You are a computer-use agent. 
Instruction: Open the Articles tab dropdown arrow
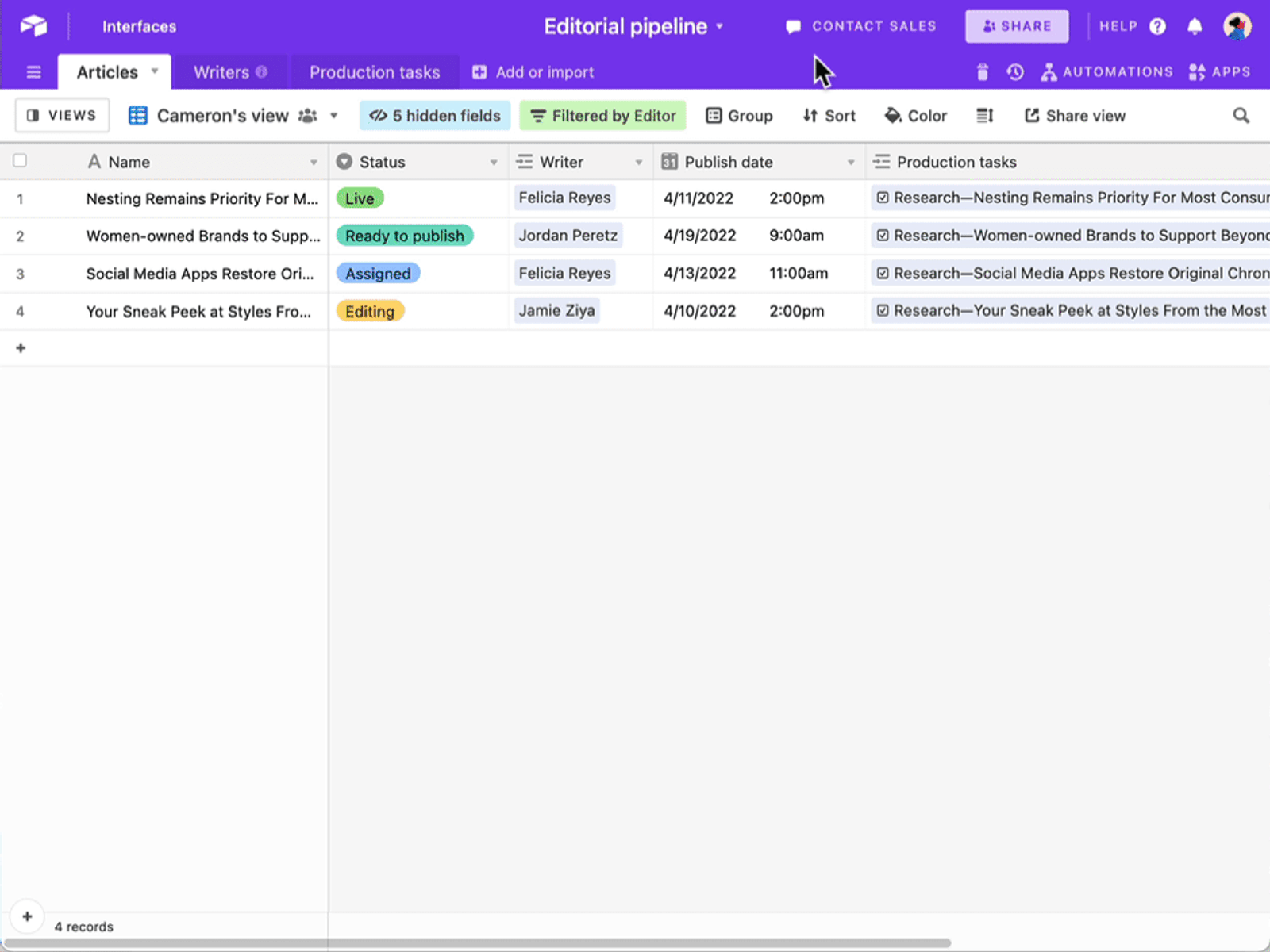155,71
